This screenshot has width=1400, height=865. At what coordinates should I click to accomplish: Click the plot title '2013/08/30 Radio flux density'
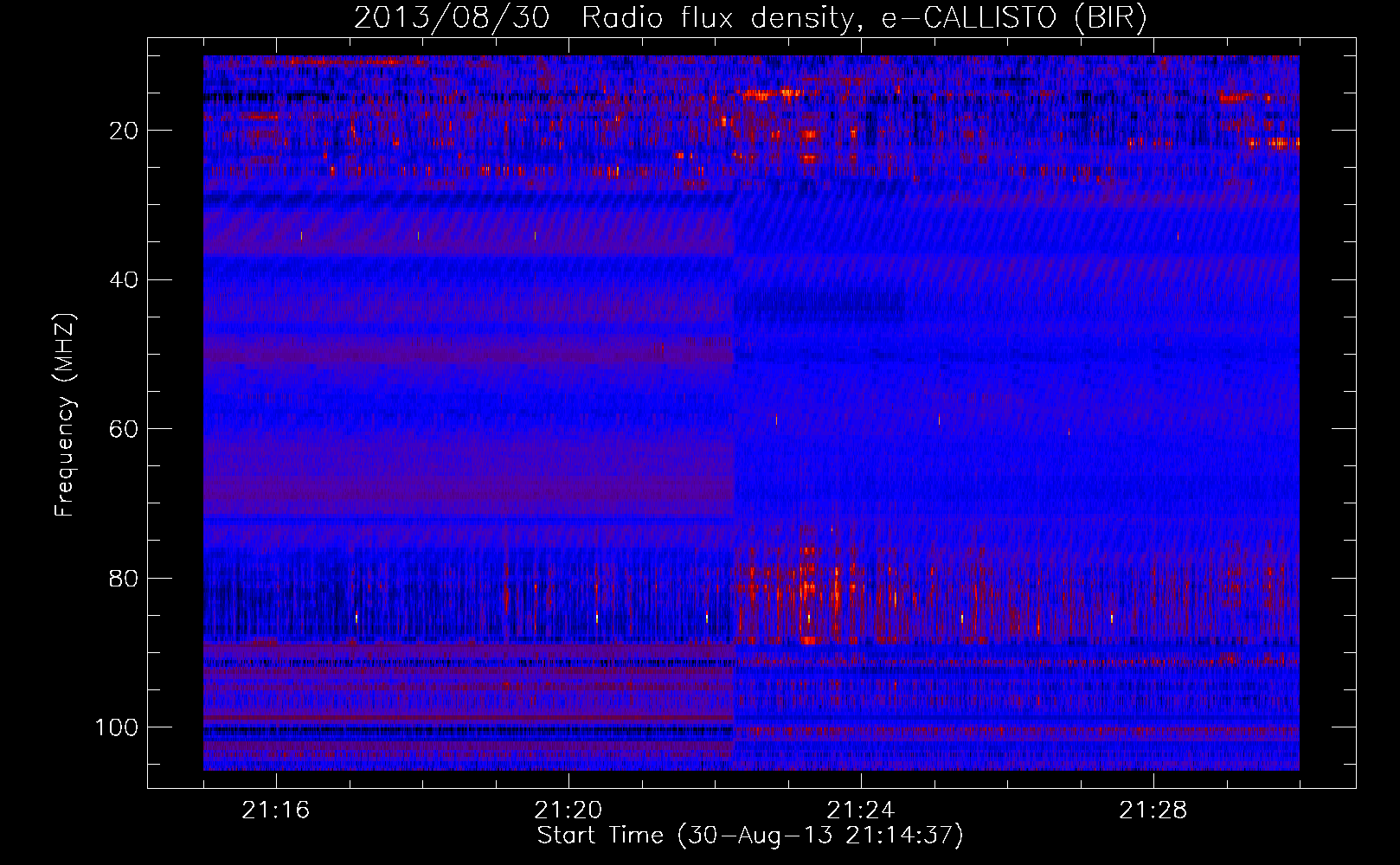click(x=750, y=18)
